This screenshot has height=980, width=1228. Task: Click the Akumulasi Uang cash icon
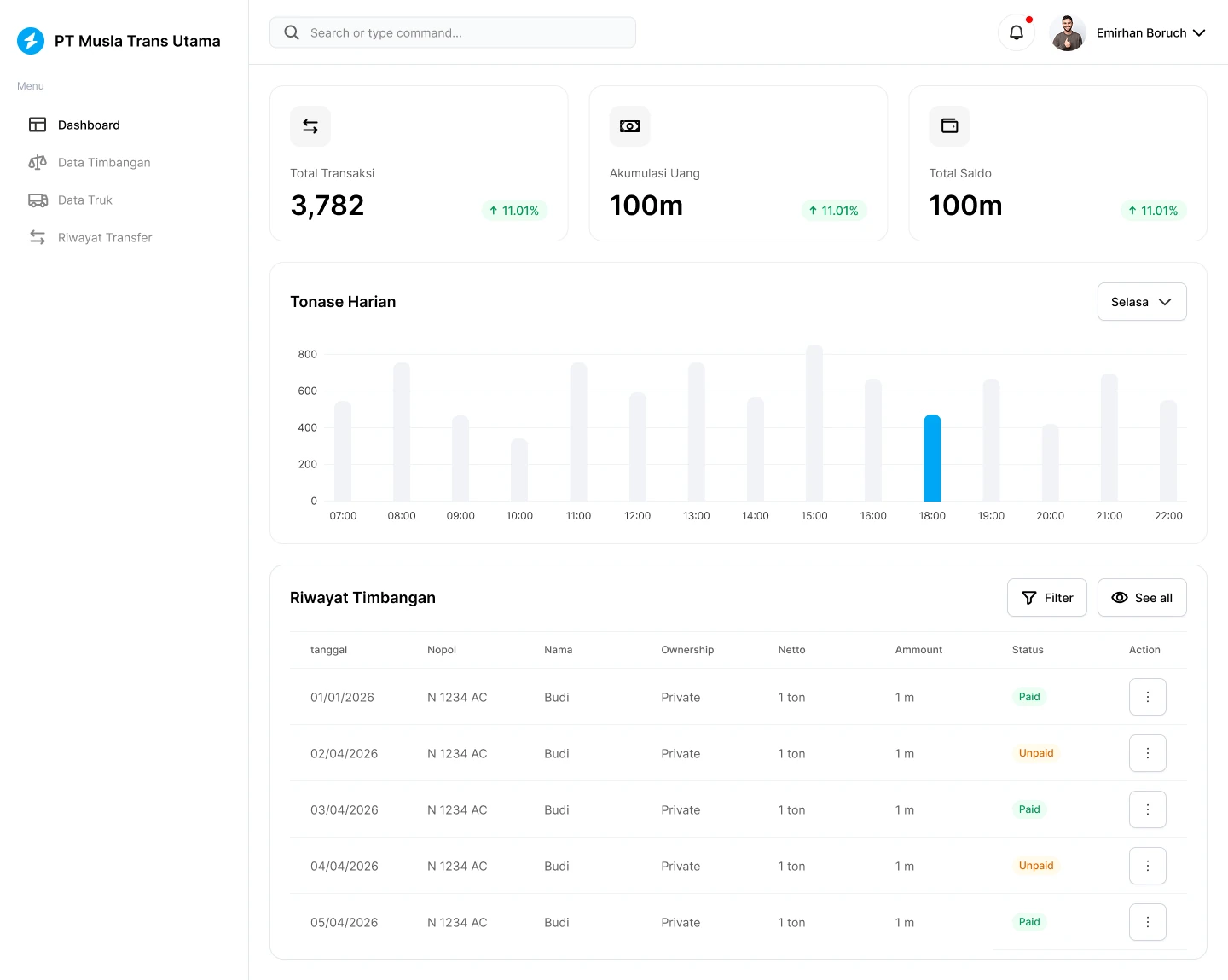click(630, 126)
